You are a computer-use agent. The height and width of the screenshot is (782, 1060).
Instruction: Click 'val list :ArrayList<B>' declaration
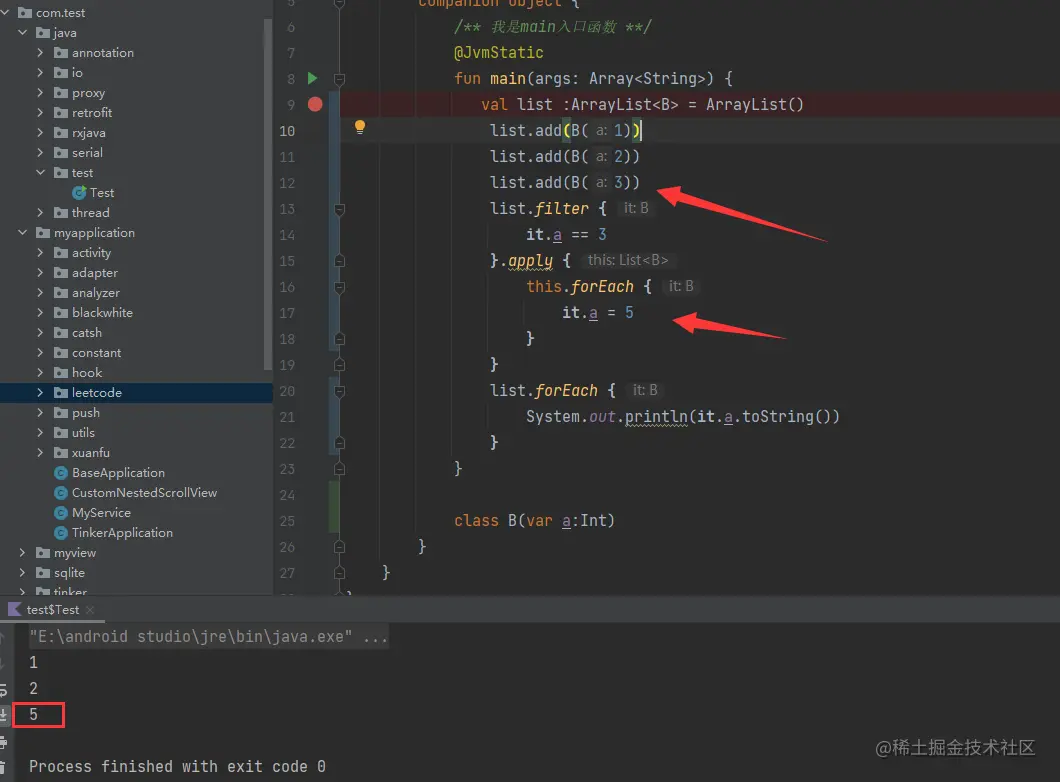[x=579, y=105]
